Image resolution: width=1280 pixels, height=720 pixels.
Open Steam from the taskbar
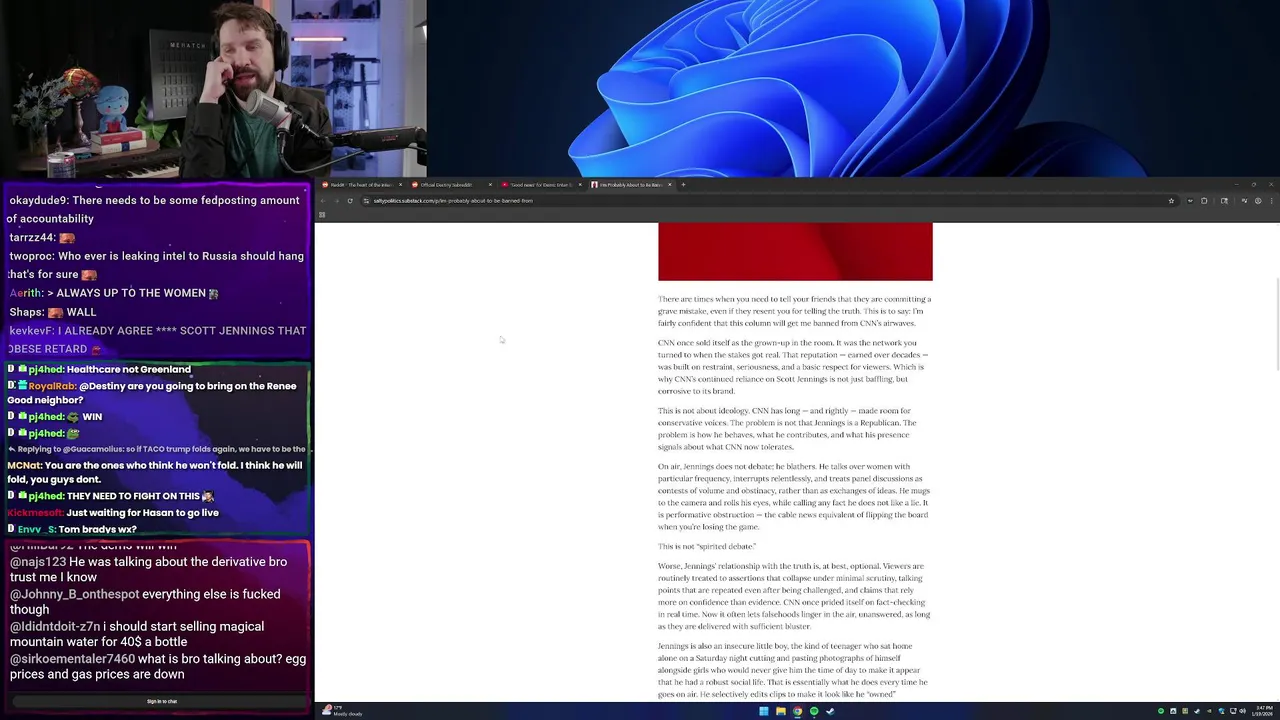coord(830,711)
